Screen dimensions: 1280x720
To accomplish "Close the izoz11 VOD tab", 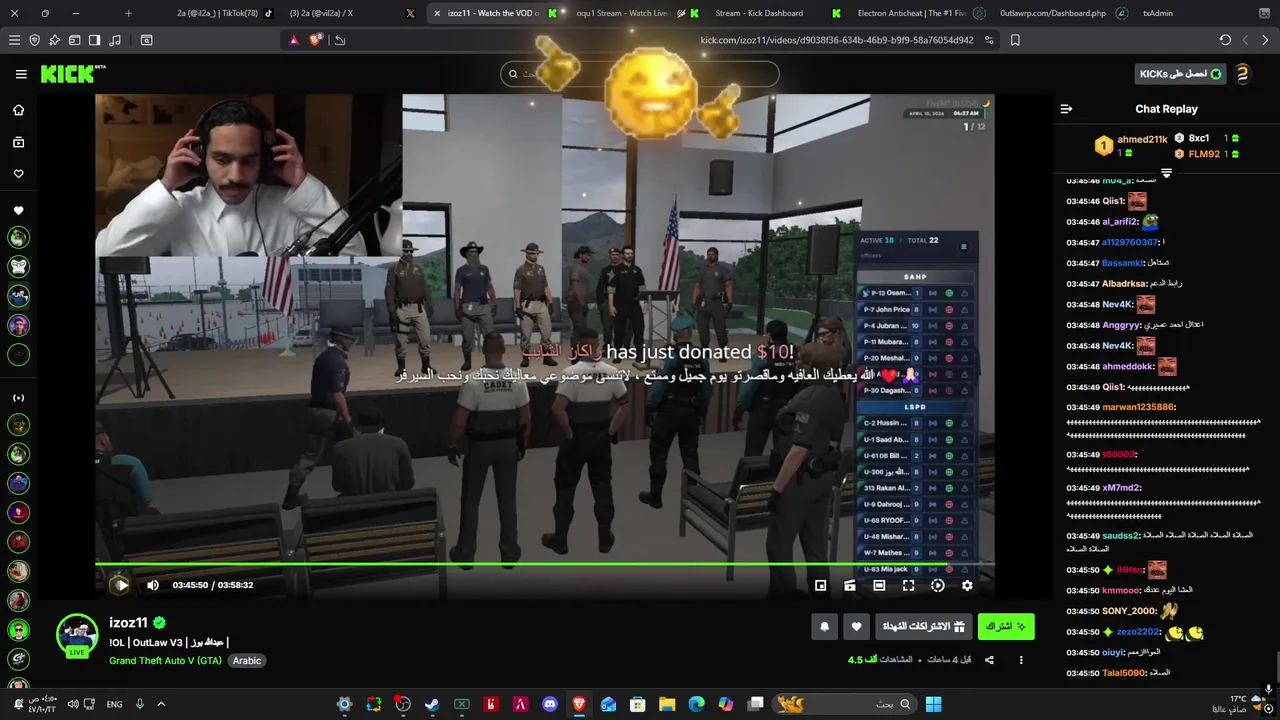I will [x=436, y=13].
